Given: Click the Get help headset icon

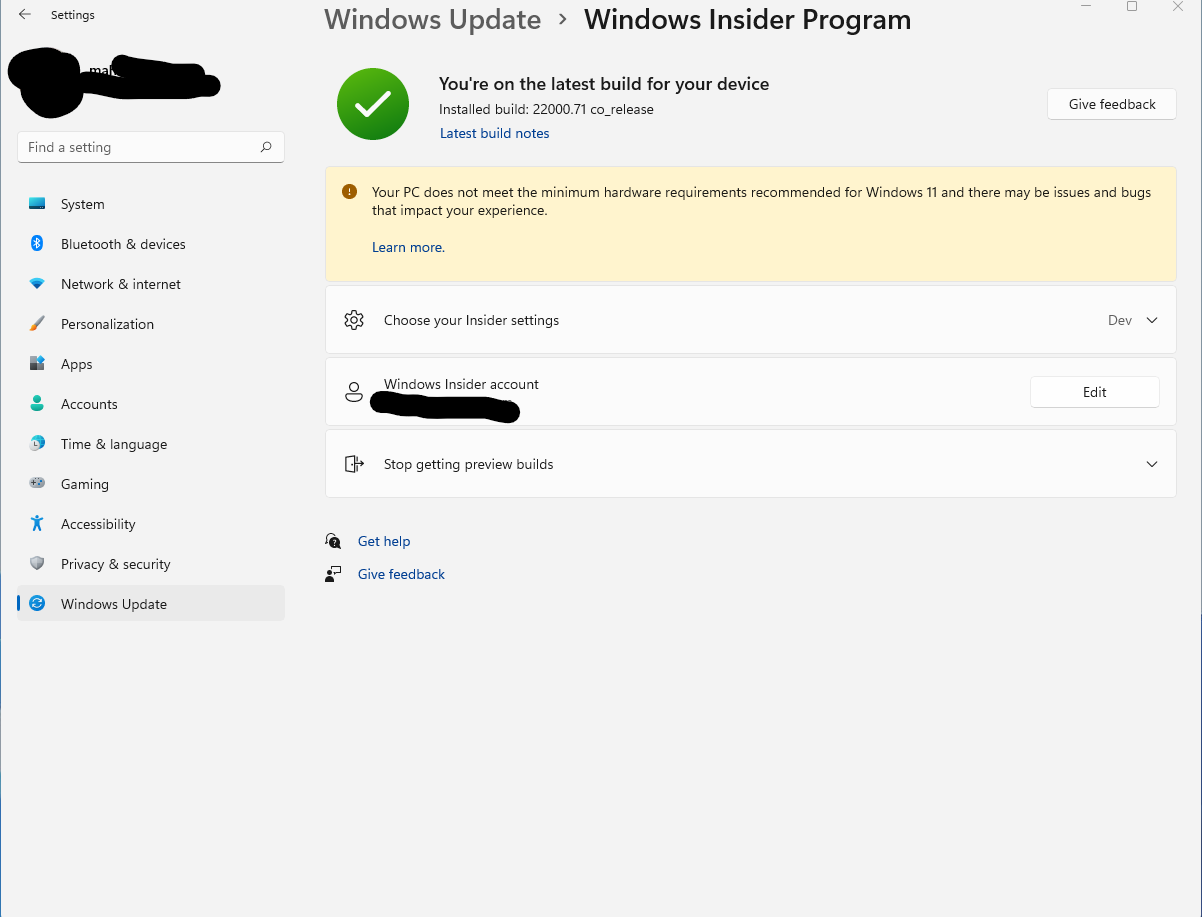Looking at the screenshot, I should tap(334, 541).
